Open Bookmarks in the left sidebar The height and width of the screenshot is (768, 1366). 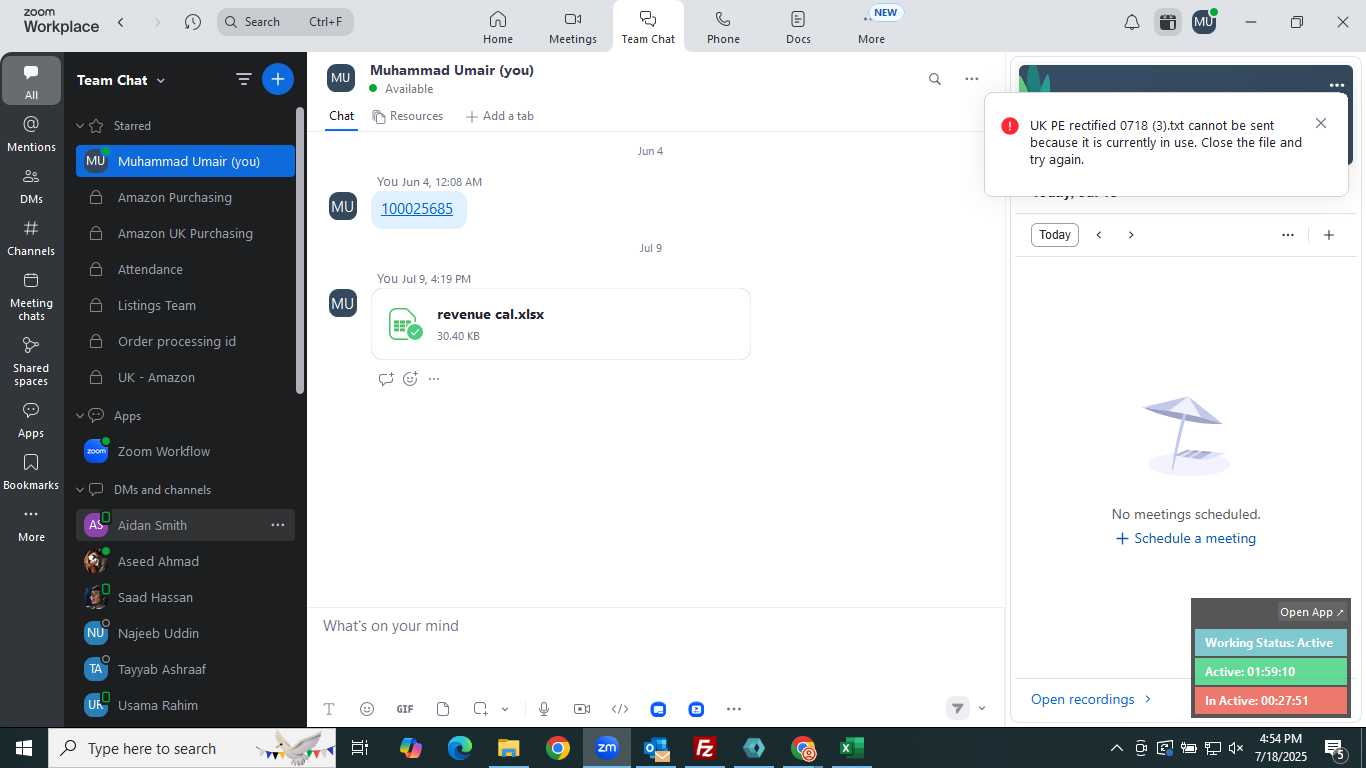31,472
